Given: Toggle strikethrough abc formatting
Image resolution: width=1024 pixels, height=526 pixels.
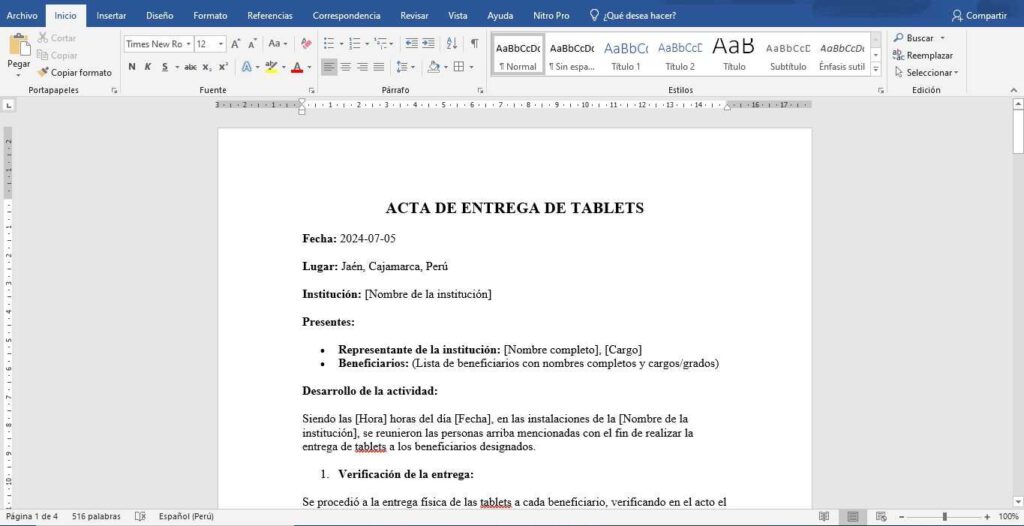Looking at the screenshot, I should pos(191,67).
